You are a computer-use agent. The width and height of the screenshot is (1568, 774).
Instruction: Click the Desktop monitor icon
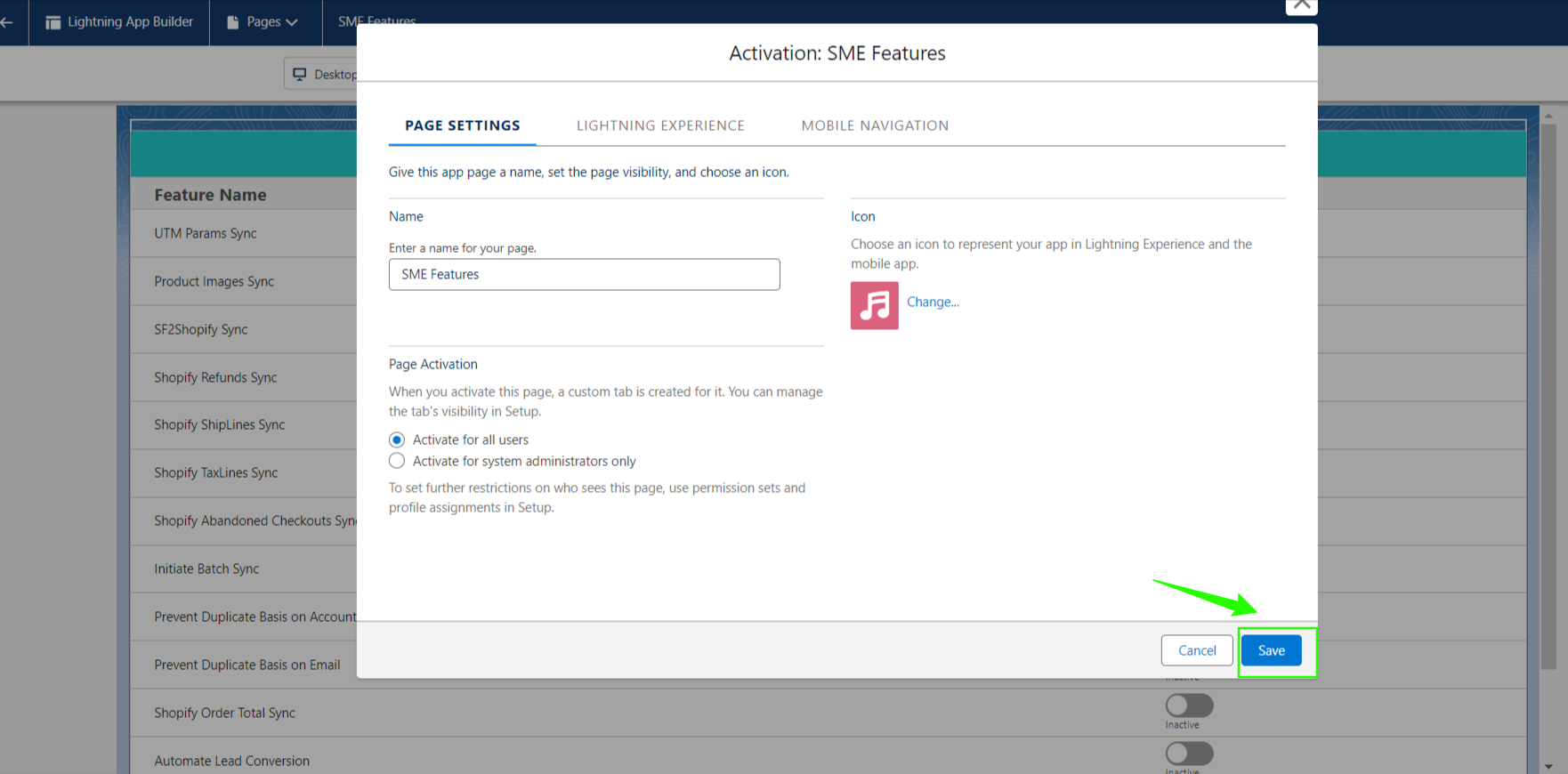pos(300,74)
